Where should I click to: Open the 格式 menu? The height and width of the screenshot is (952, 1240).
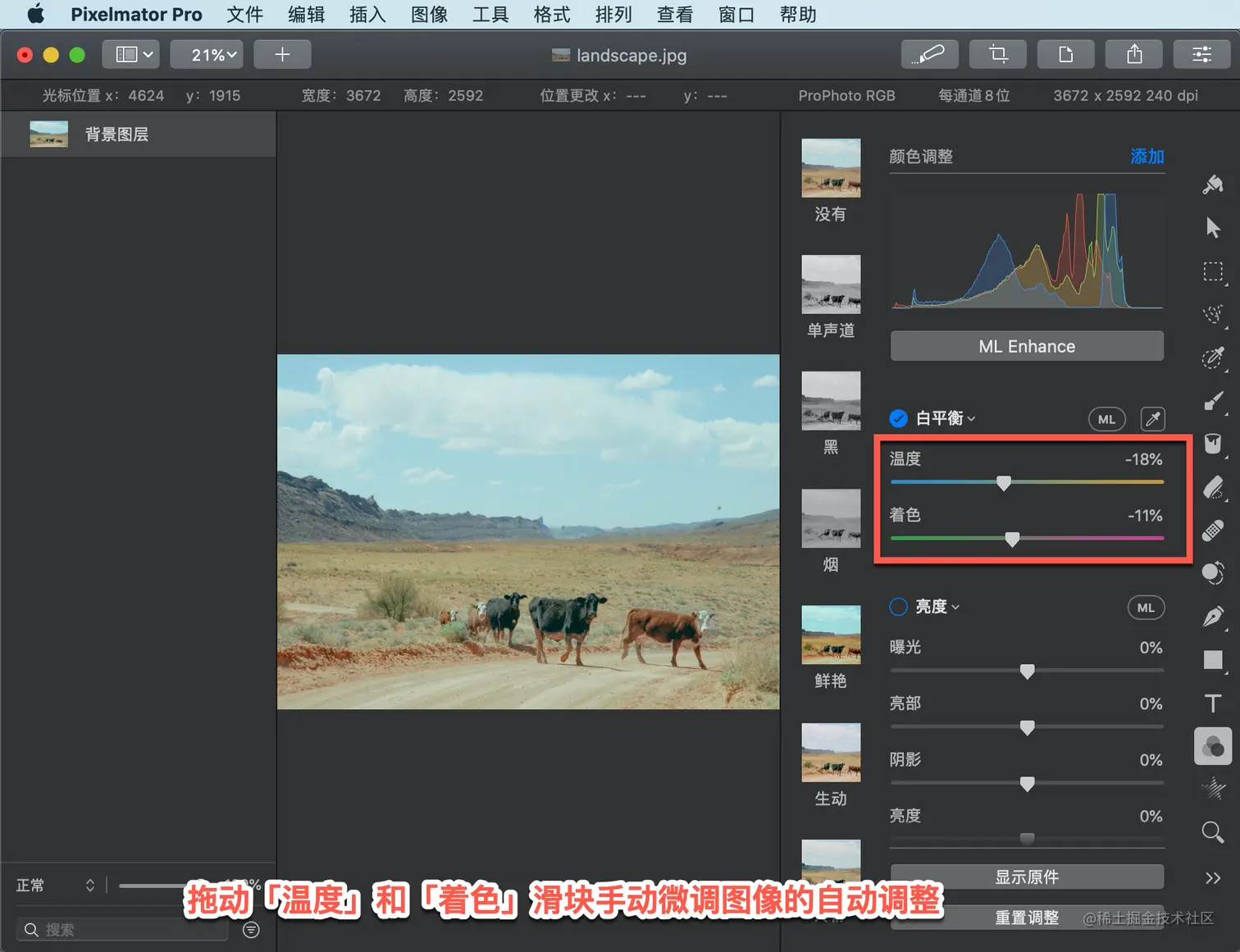[x=552, y=15]
